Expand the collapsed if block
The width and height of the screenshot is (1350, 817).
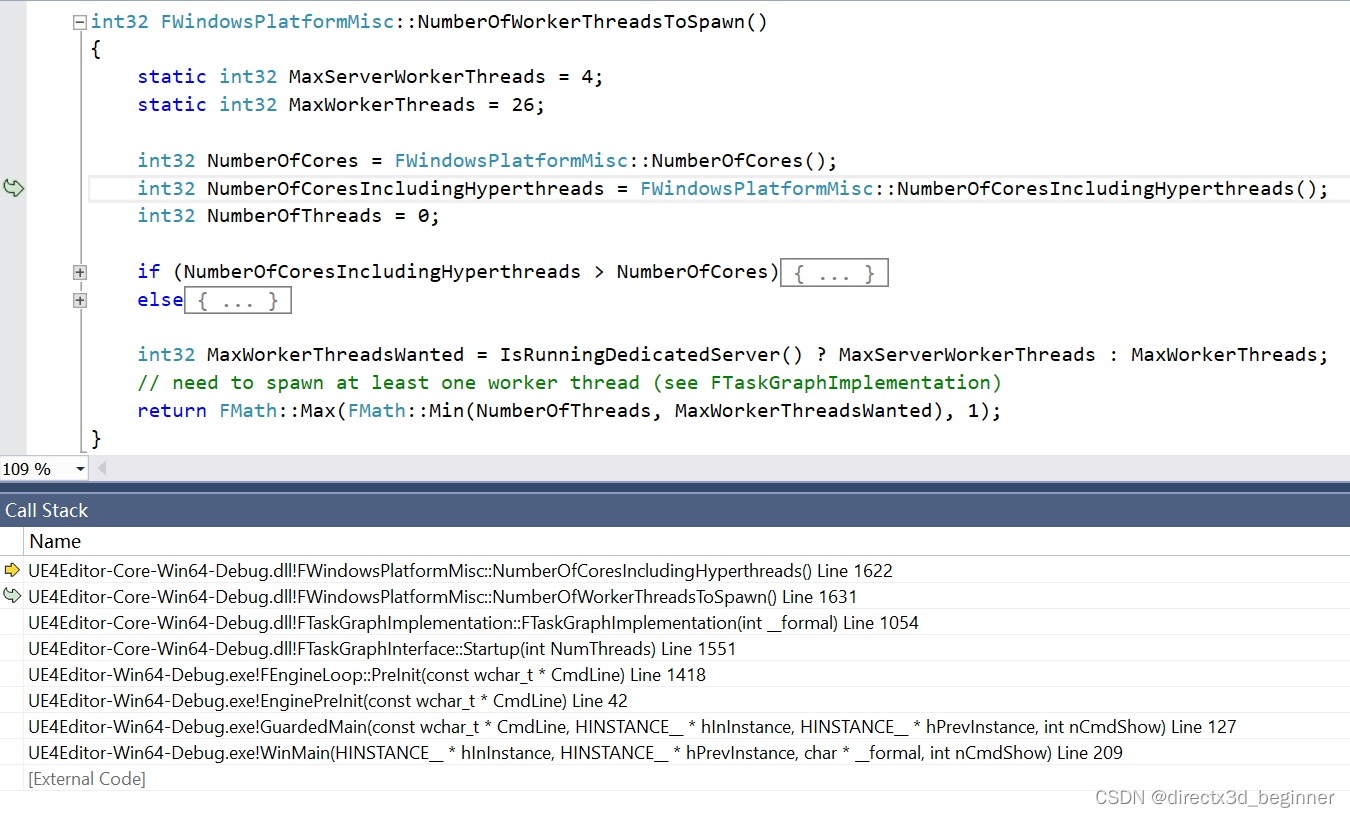pos(80,272)
